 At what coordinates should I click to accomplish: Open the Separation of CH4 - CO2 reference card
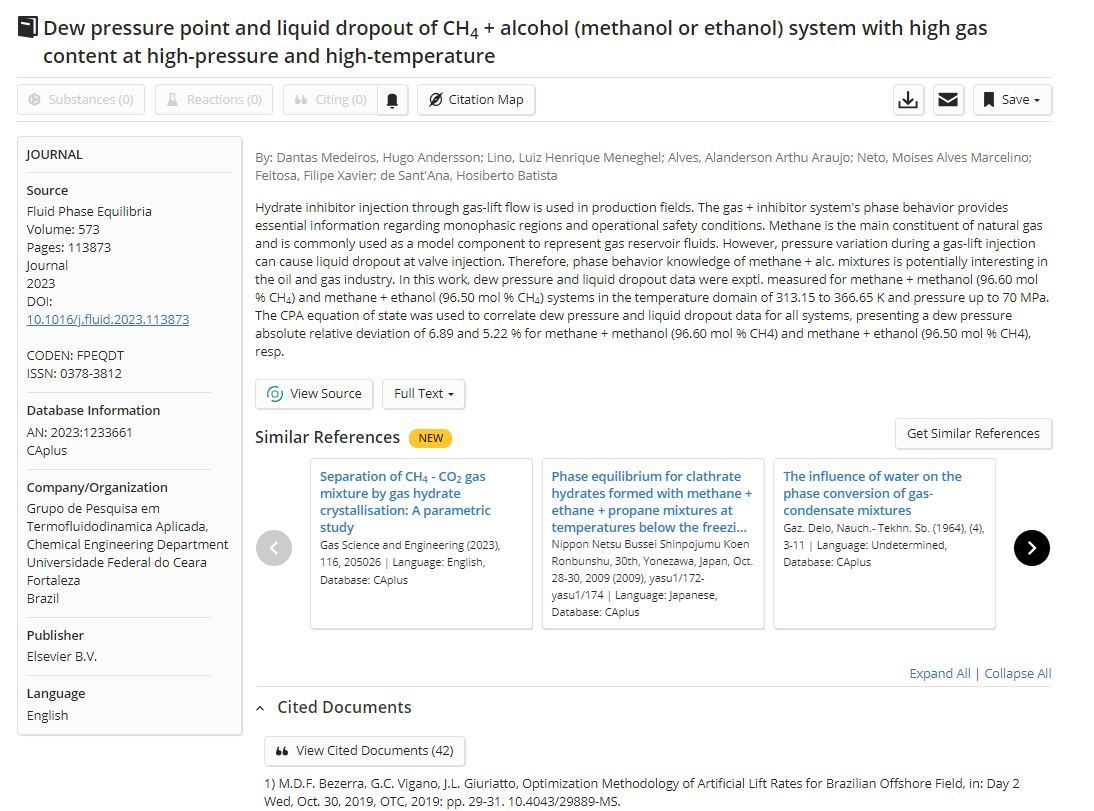click(421, 544)
